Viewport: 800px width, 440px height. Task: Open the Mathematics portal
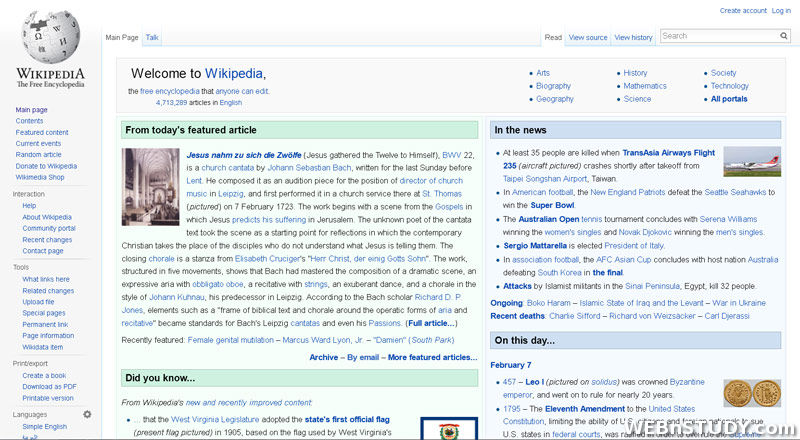pos(645,86)
